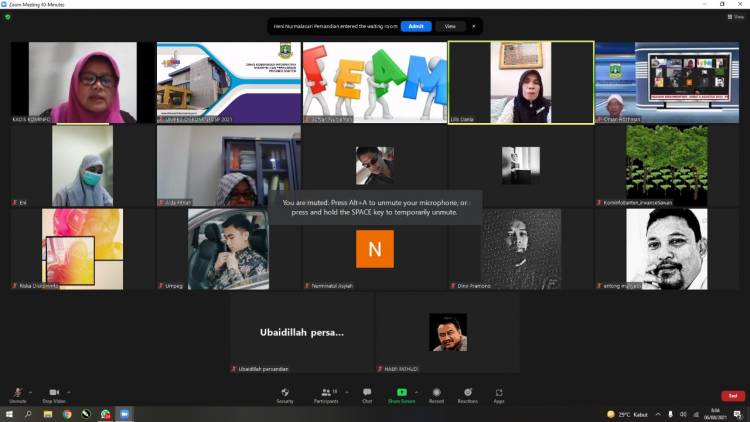Stop Video using the camera button
750x422 pixels.
pyautogui.click(x=54, y=395)
